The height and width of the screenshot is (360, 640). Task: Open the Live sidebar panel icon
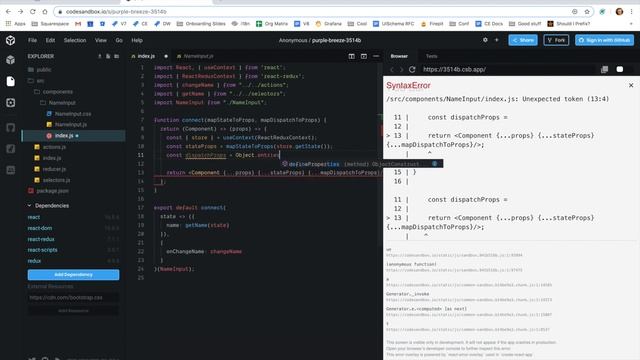tap(11, 170)
